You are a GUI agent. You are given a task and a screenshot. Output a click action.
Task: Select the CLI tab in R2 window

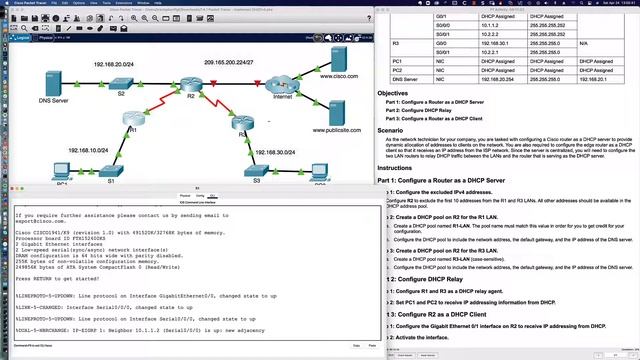[x=212, y=196]
